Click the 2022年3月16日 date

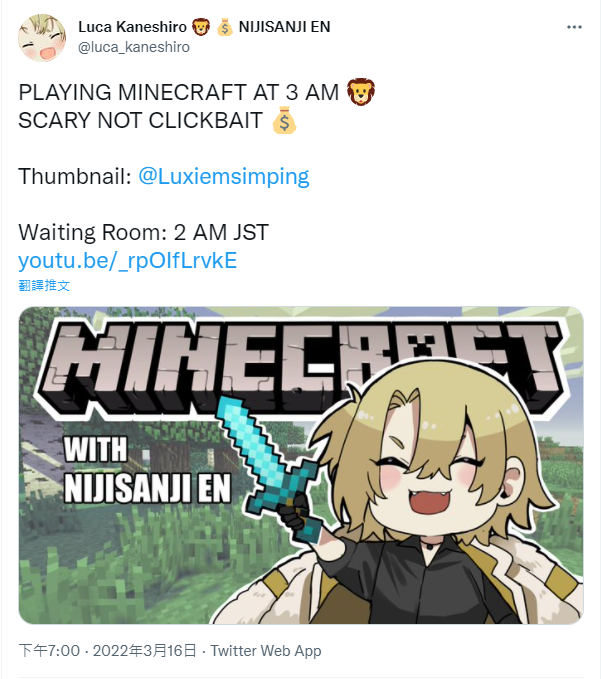pos(145,650)
